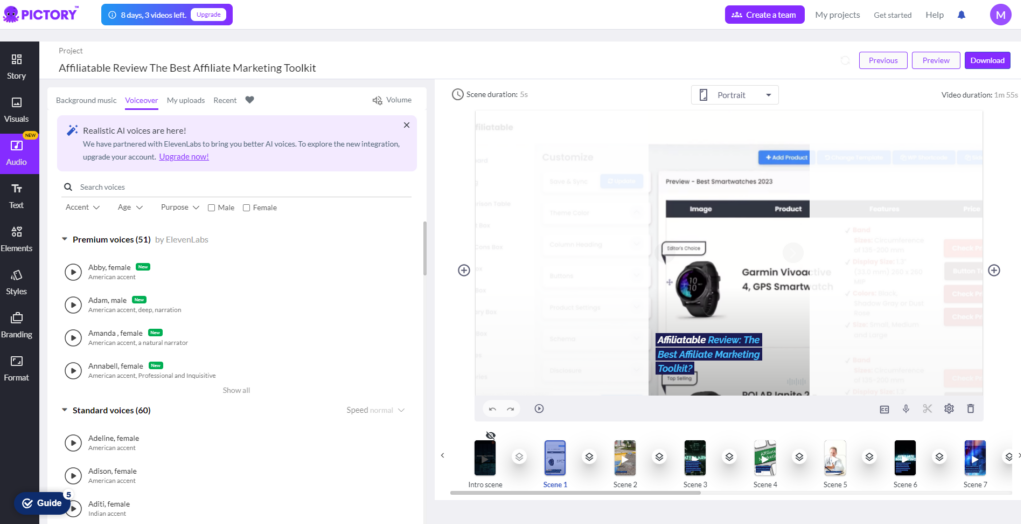Switch to Recent tab
This screenshot has width=1021, height=524.
(225, 100)
